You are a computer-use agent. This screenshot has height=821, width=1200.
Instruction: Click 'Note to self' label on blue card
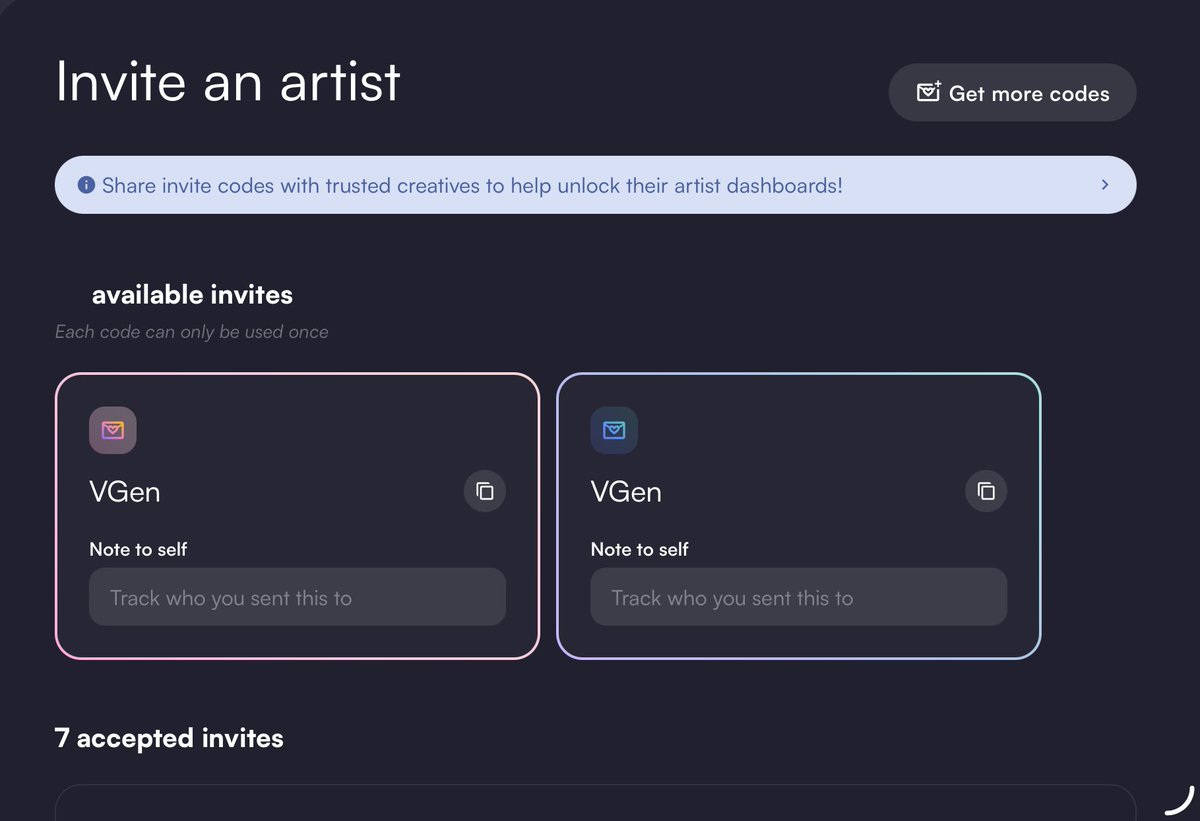coord(639,549)
